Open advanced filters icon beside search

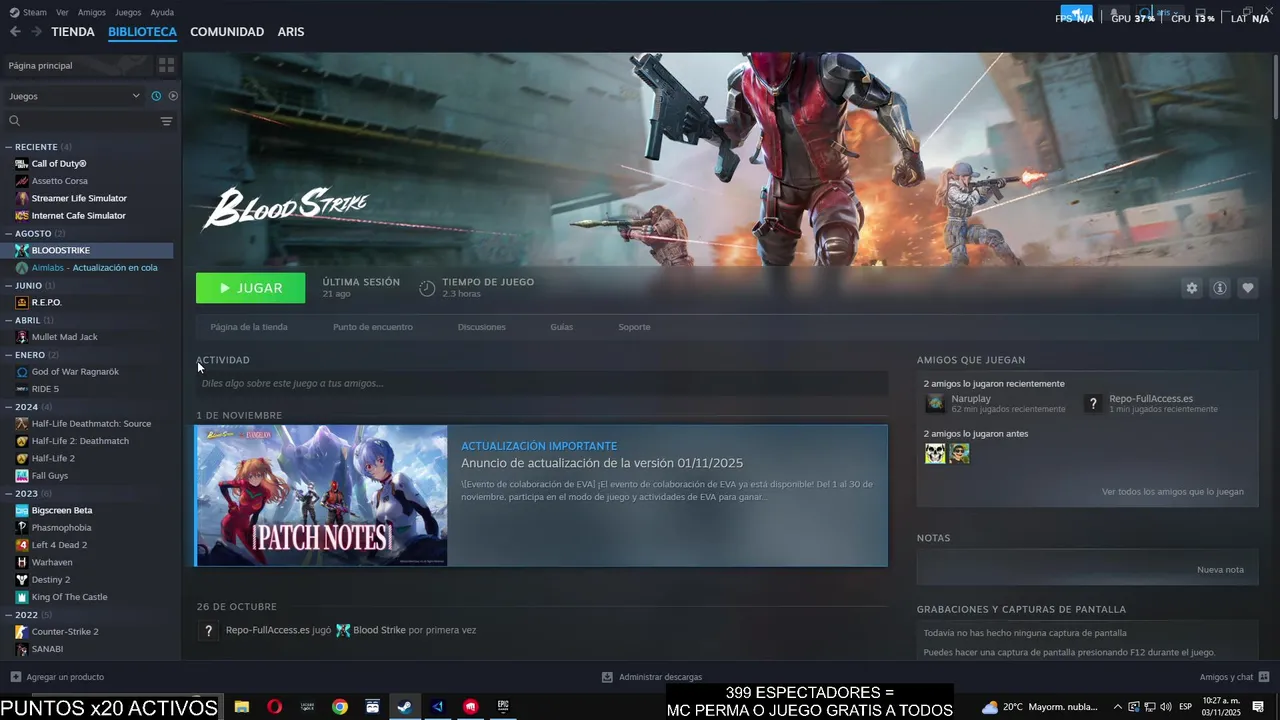click(x=166, y=121)
